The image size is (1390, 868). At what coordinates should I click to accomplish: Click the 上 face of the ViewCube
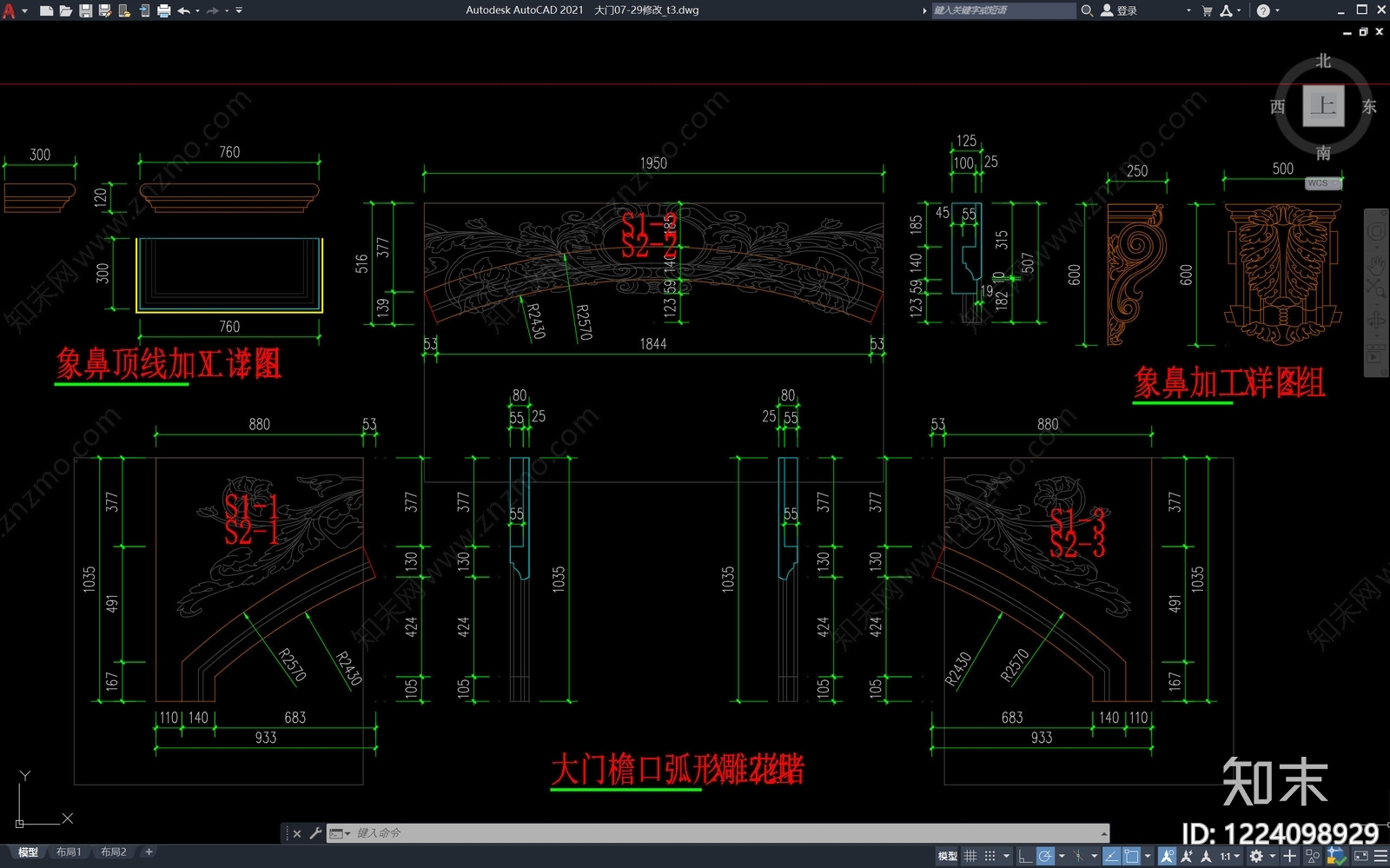coord(1323,106)
